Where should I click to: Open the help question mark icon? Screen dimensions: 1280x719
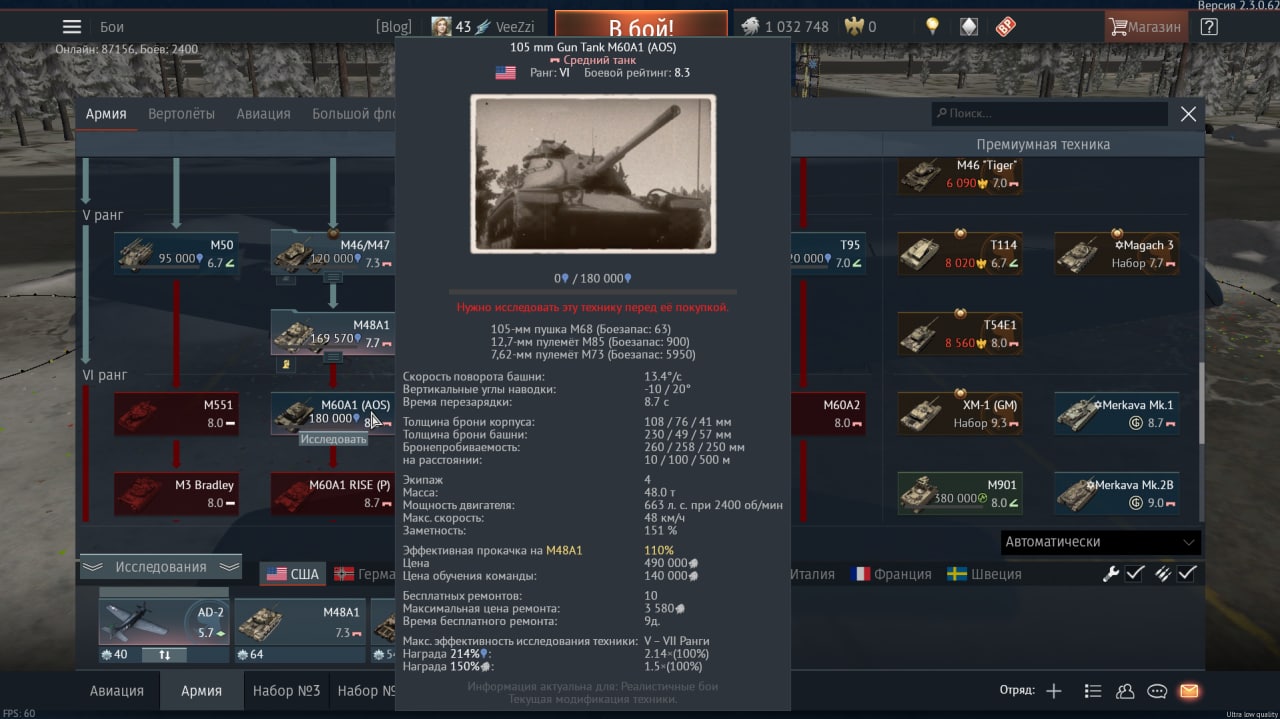[x=1209, y=27]
